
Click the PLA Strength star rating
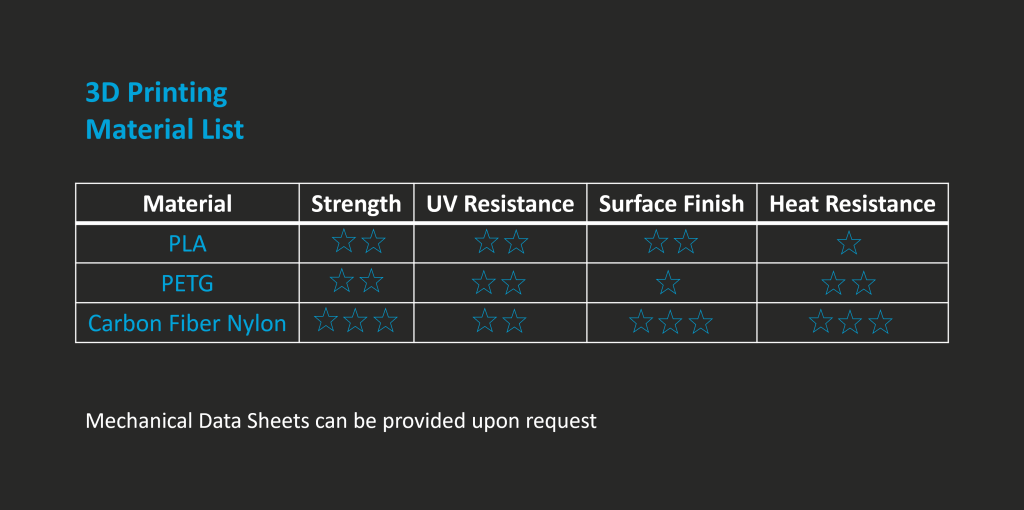click(358, 241)
